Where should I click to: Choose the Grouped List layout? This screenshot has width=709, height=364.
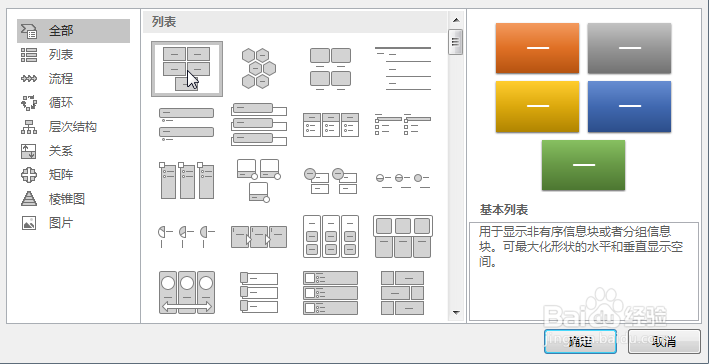coord(331,236)
